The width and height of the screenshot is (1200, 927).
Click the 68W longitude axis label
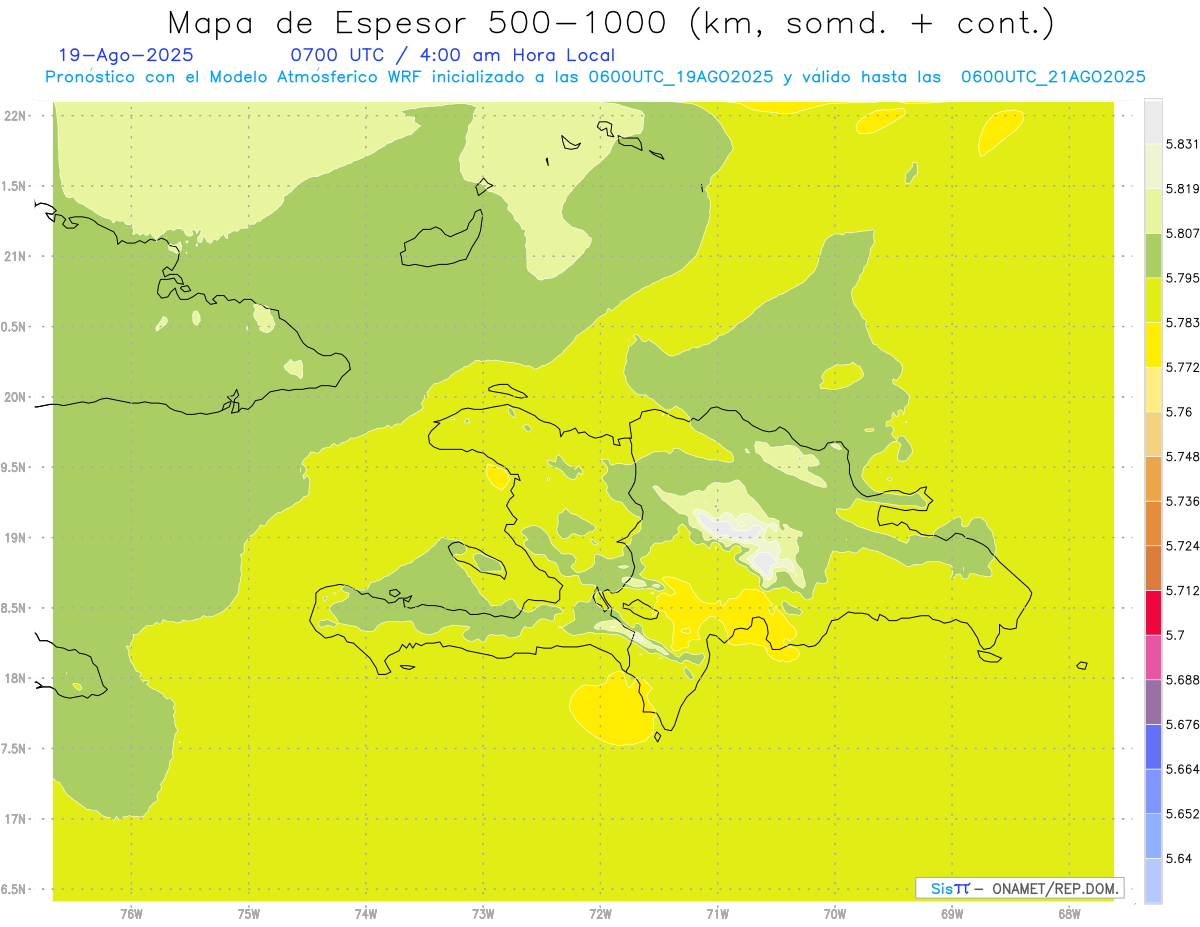(1069, 914)
